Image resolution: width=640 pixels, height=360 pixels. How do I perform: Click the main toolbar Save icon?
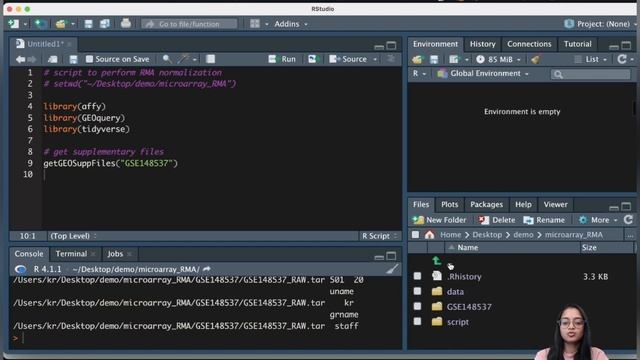88,24
